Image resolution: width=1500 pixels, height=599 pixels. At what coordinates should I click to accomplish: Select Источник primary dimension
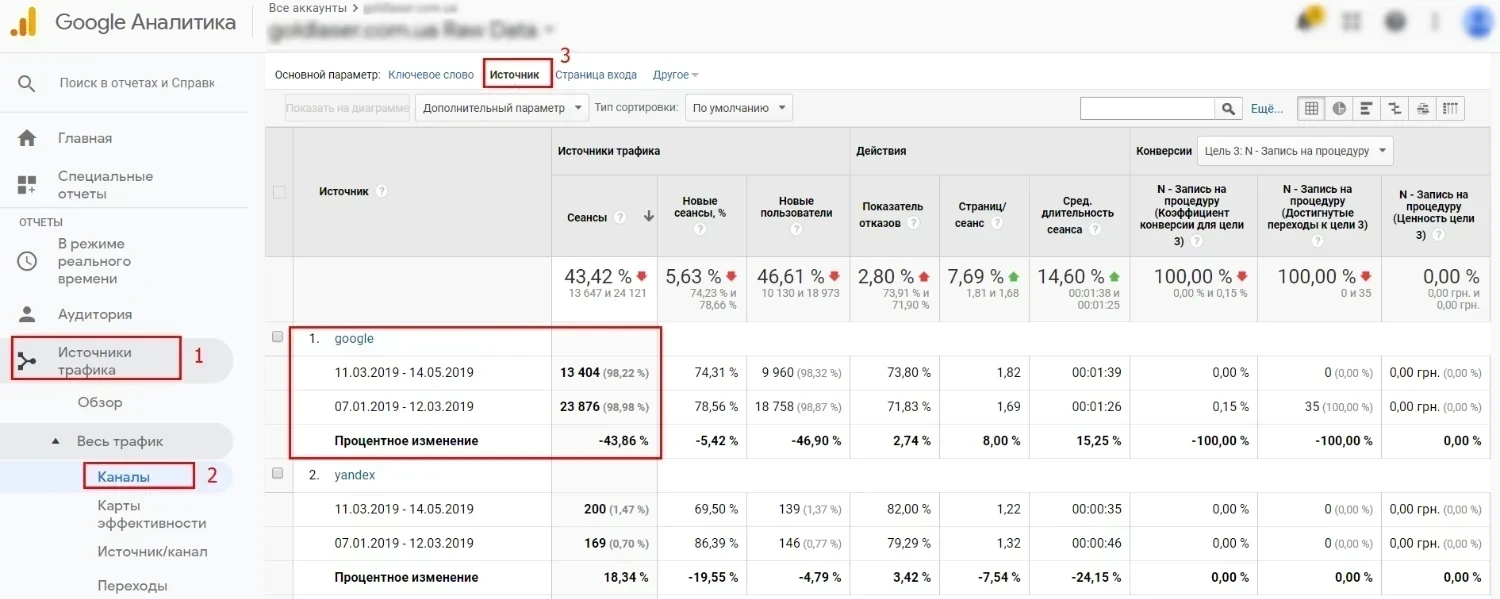(515, 75)
